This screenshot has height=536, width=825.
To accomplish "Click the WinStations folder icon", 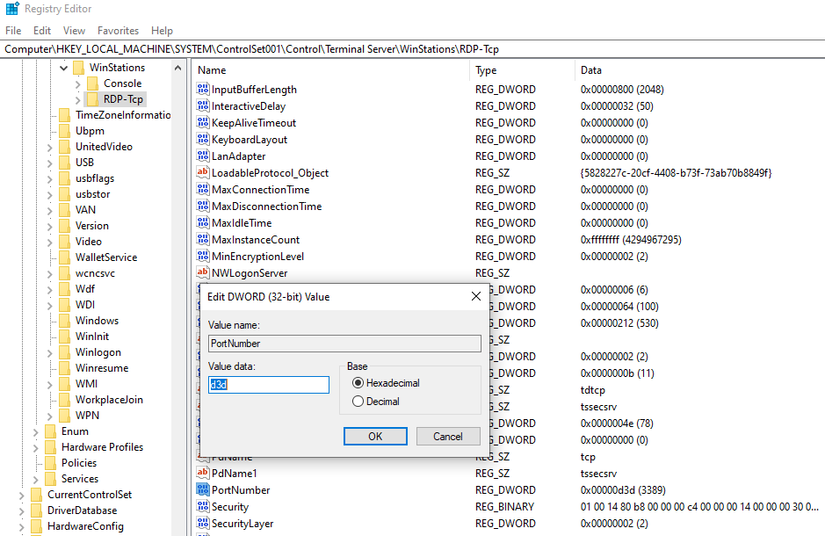I will pos(79,67).
